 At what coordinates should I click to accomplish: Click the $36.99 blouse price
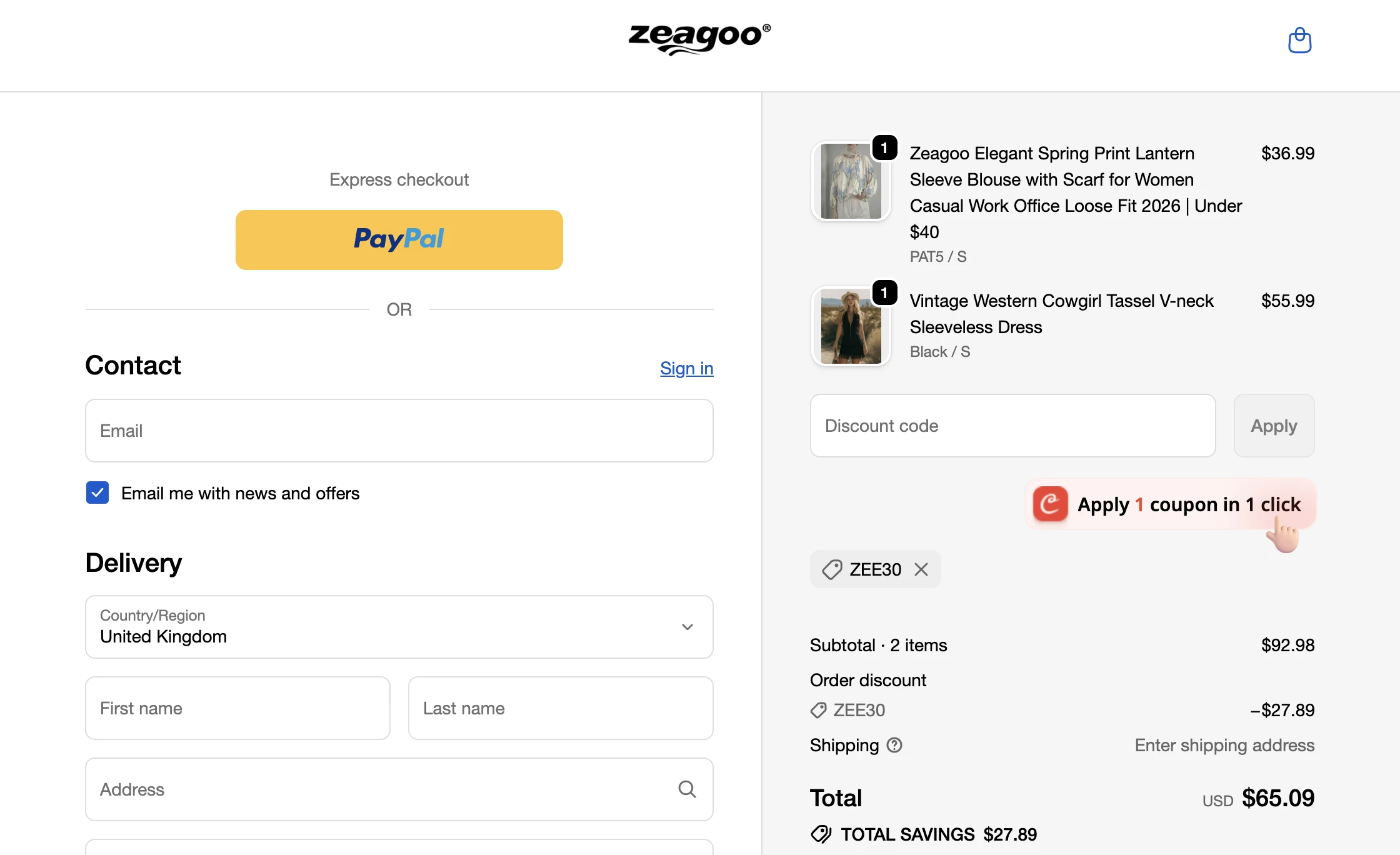1287,153
